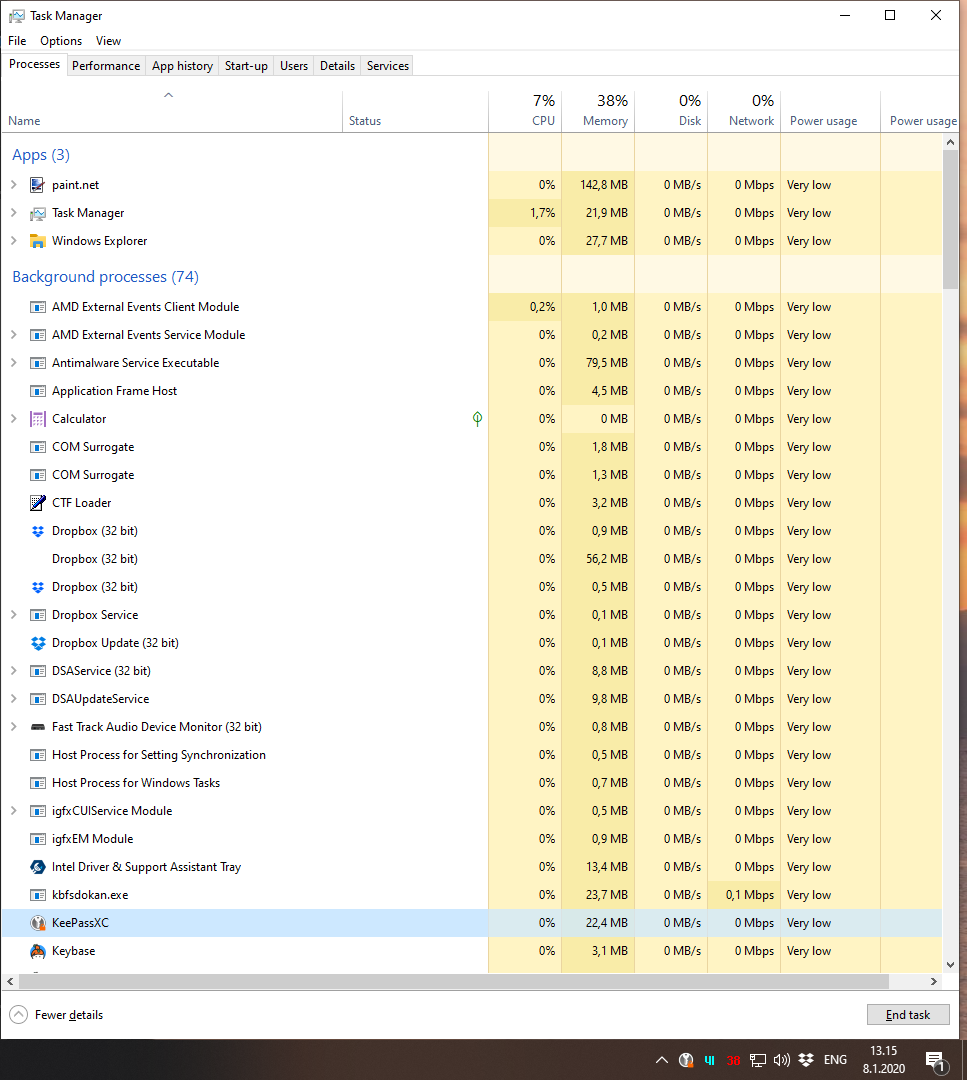Expand the Windows Explorer process group
This screenshot has height=1080, width=967.
coord(13,241)
